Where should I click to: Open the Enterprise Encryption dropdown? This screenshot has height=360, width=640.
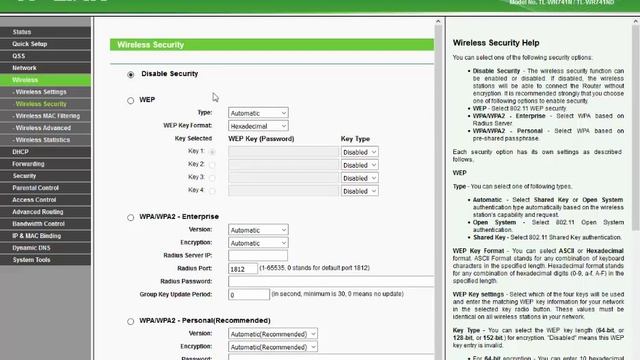pyautogui.click(x=258, y=243)
